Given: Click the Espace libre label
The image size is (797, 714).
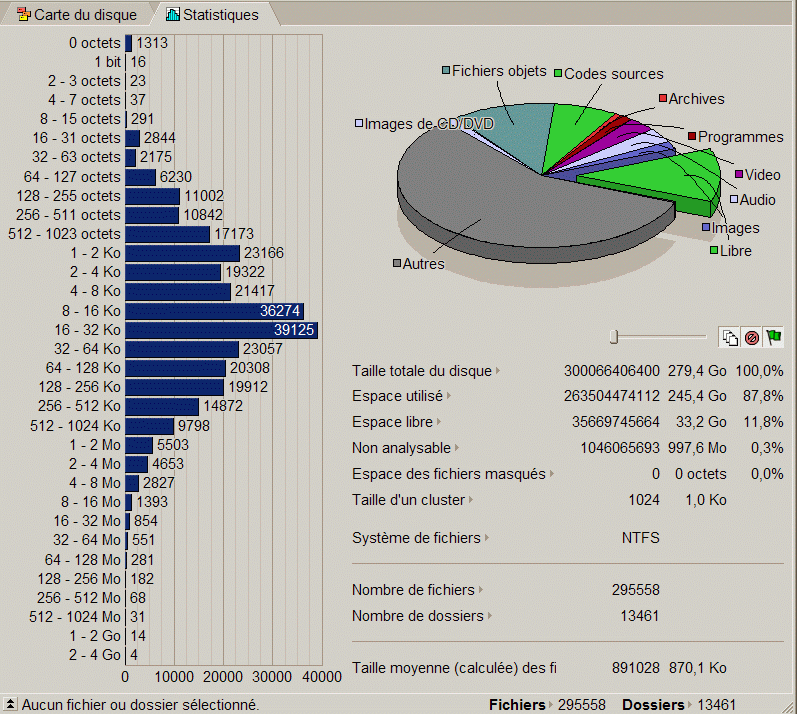Looking at the screenshot, I should (x=391, y=422).
